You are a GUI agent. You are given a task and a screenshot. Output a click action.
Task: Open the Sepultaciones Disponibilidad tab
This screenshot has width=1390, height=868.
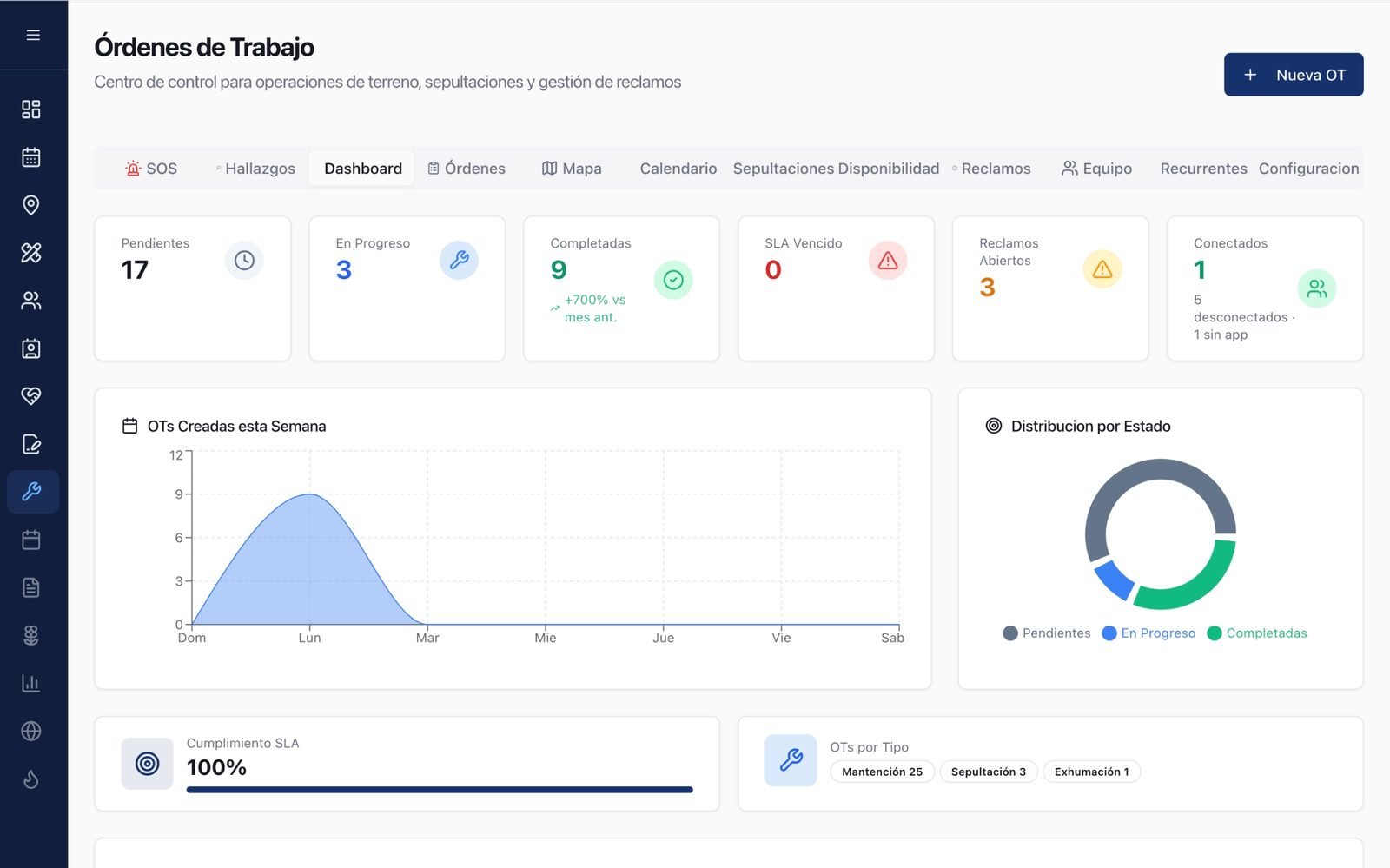pyautogui.click(x=836, y=169)
